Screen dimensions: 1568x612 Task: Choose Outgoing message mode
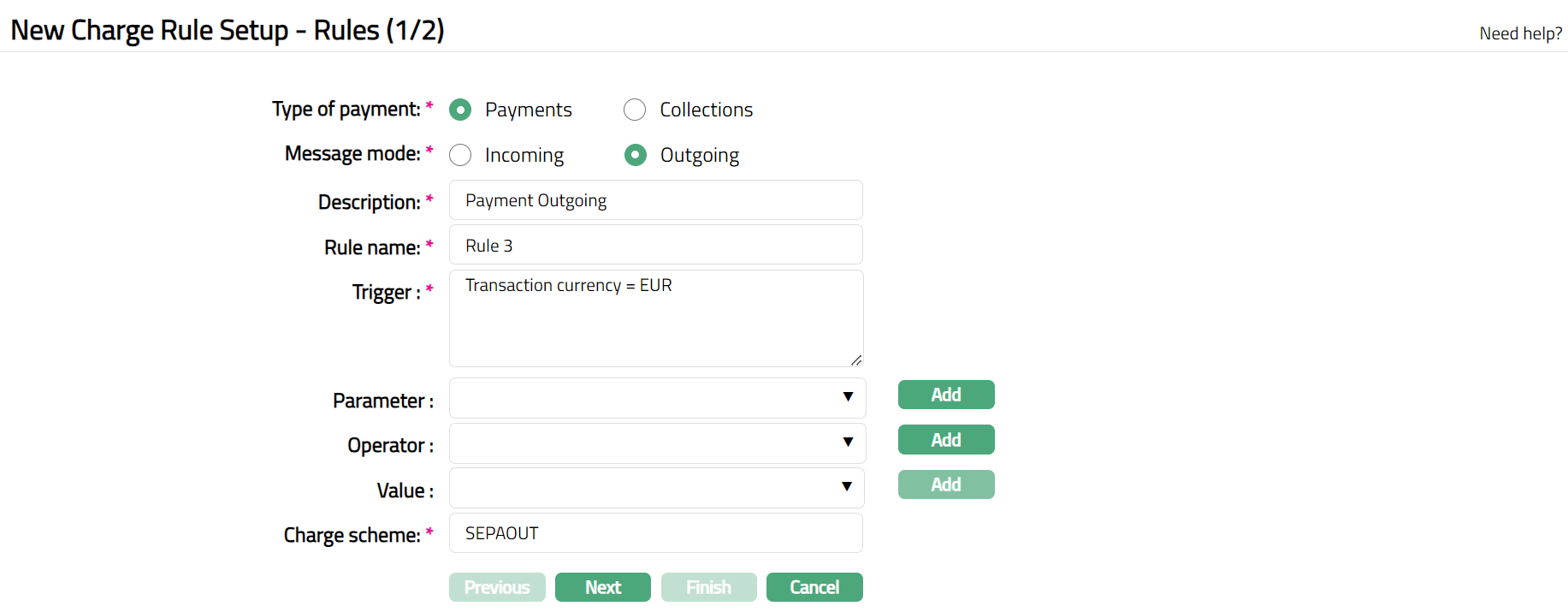coord(636,155)
